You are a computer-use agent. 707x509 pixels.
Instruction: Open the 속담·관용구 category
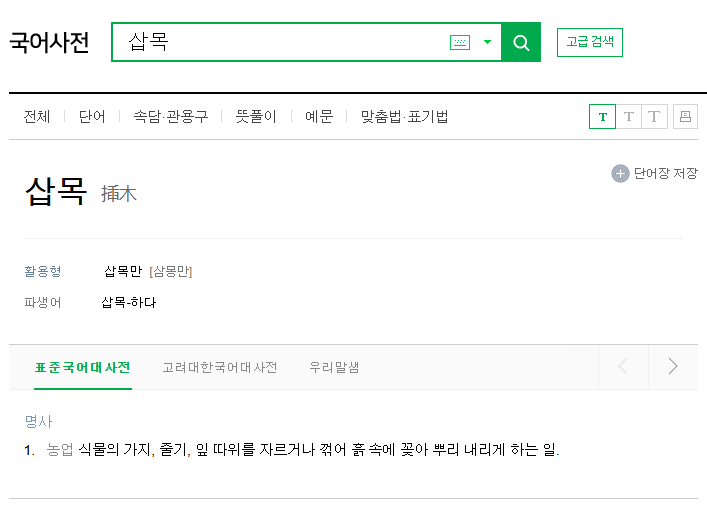171,117
